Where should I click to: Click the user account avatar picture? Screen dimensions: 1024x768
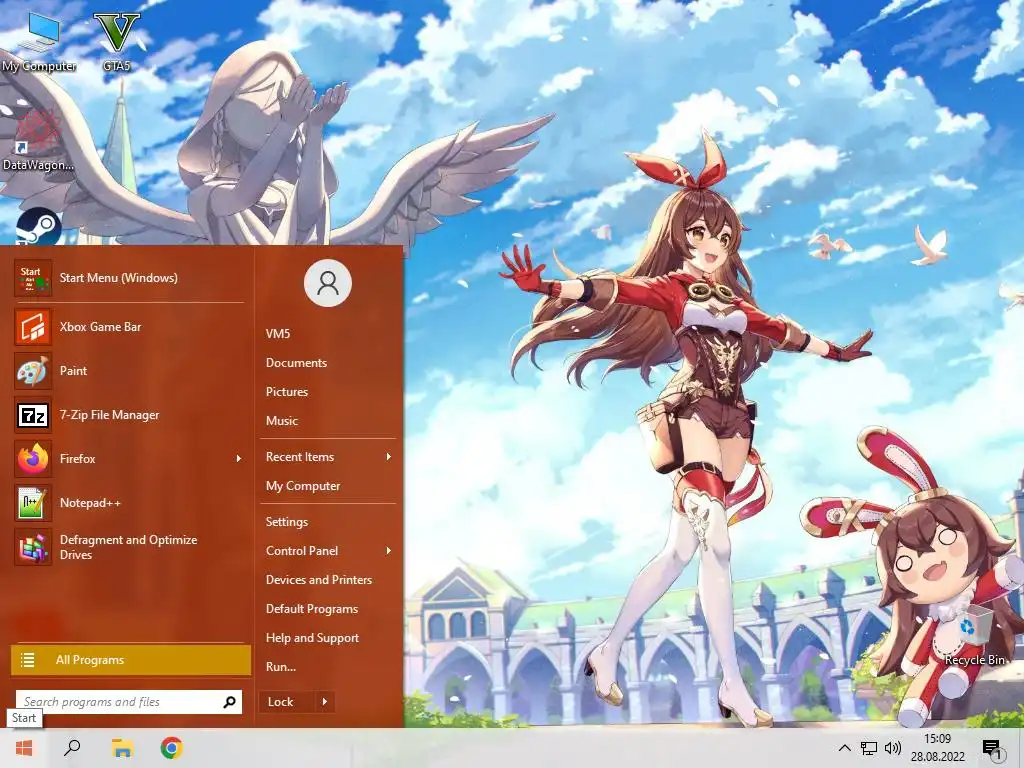(328, 283)
